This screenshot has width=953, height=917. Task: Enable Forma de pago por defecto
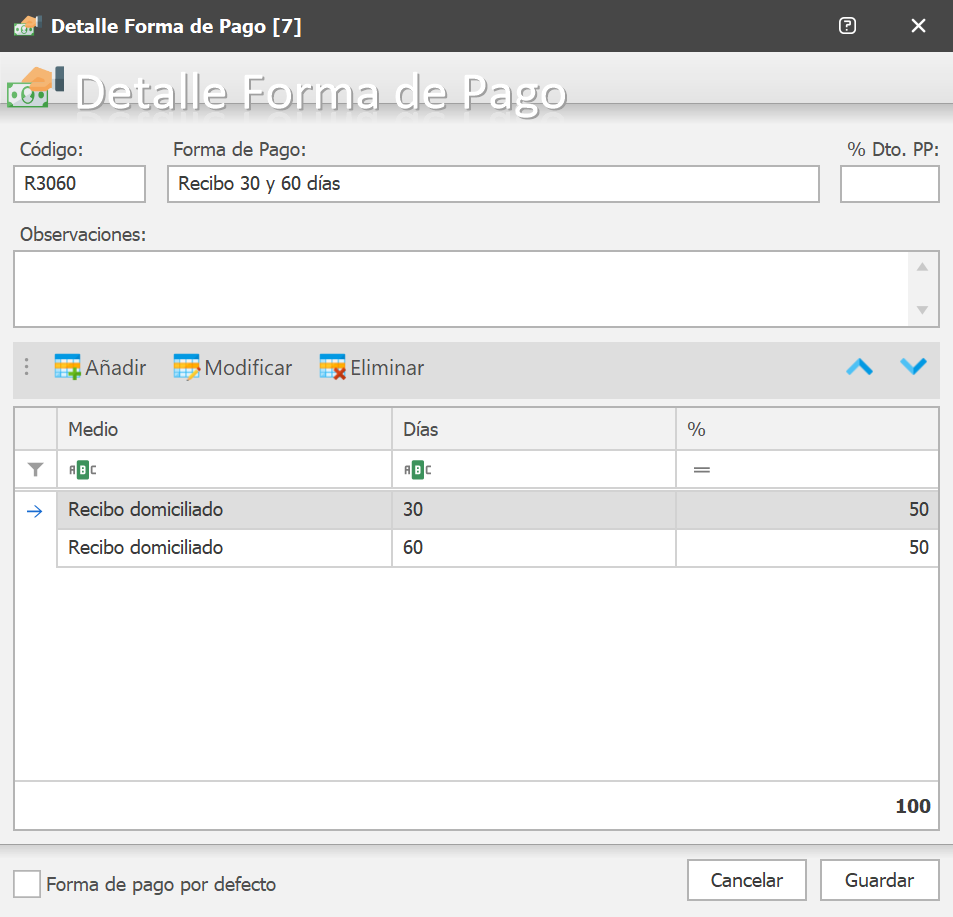(x=27, y=884)
